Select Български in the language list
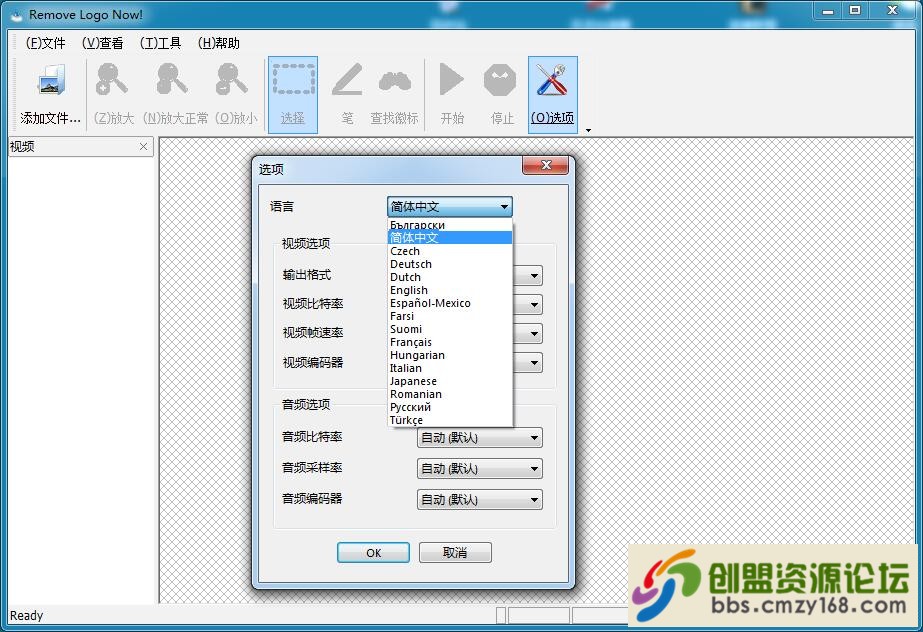Screen dimensions: 923x632 click(450, 225)
